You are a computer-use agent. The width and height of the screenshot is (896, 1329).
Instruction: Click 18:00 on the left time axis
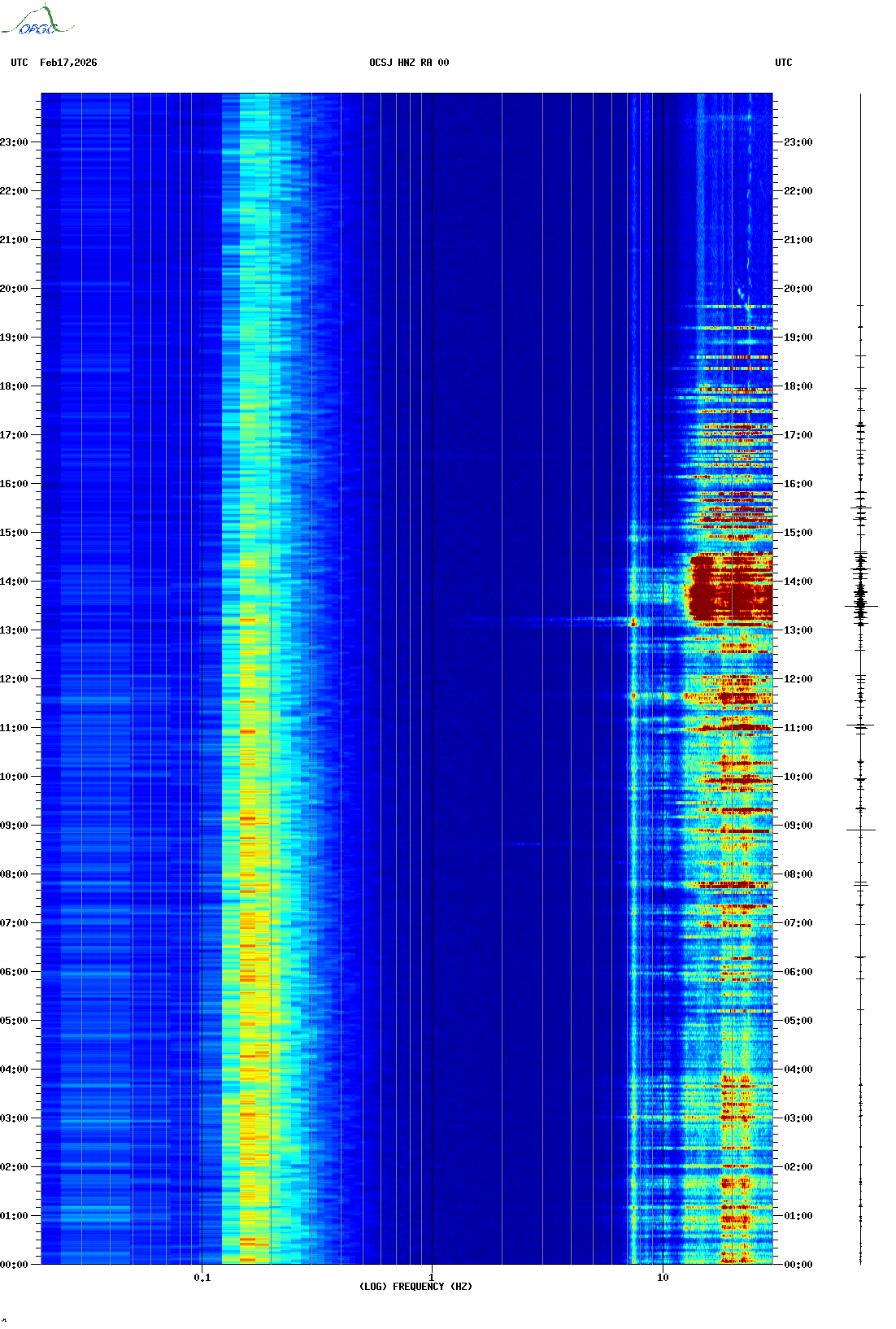click(14, 386)
